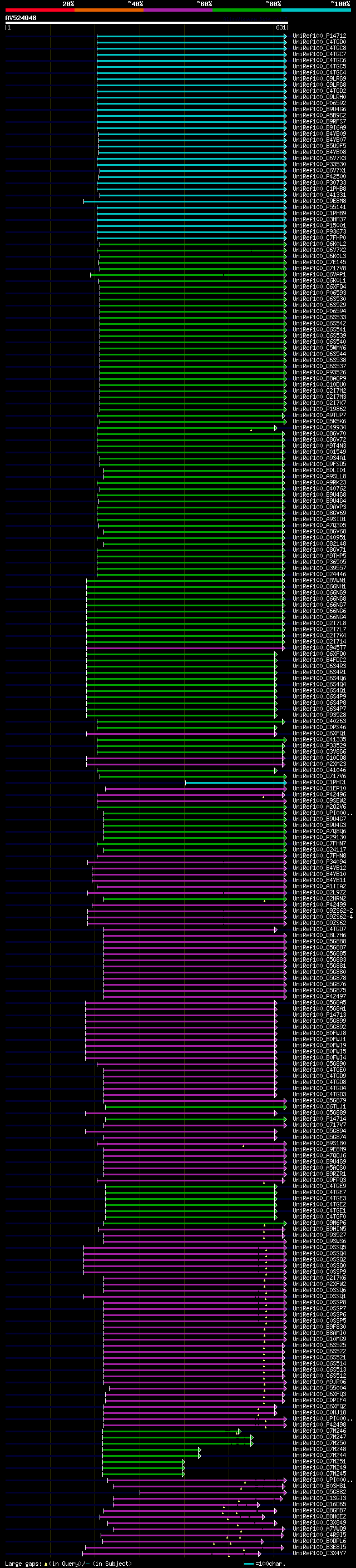Select hit label UniRef100_Q9ZS62-2

click(x=323, y=911)
